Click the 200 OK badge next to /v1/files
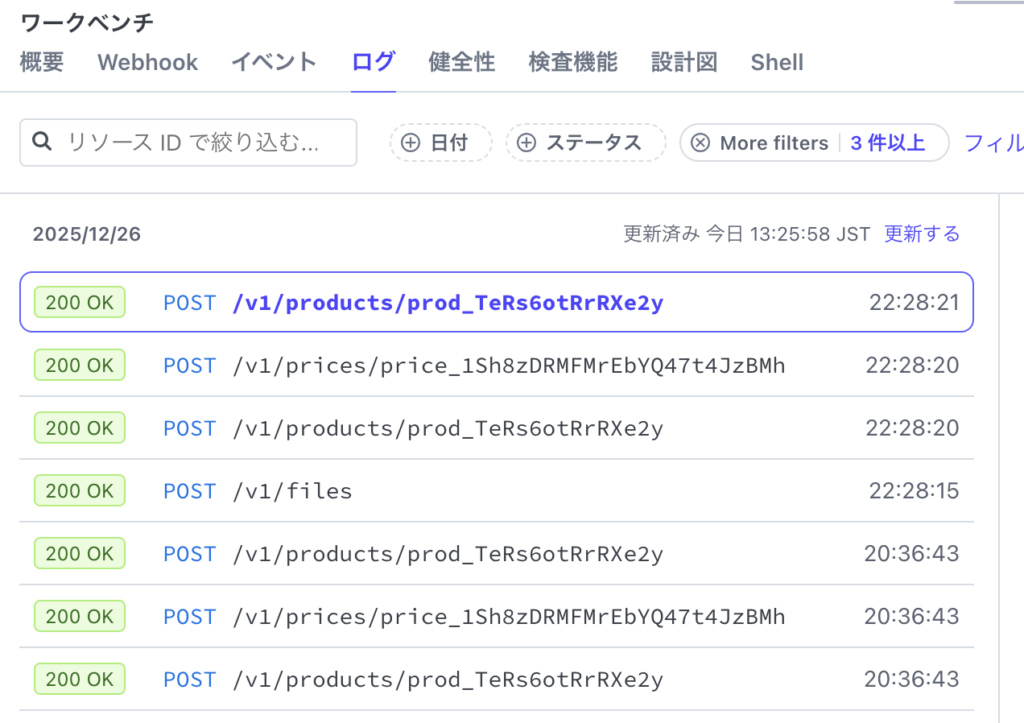This screenshot has width=1024, height=723. click(x=79, y=490)
